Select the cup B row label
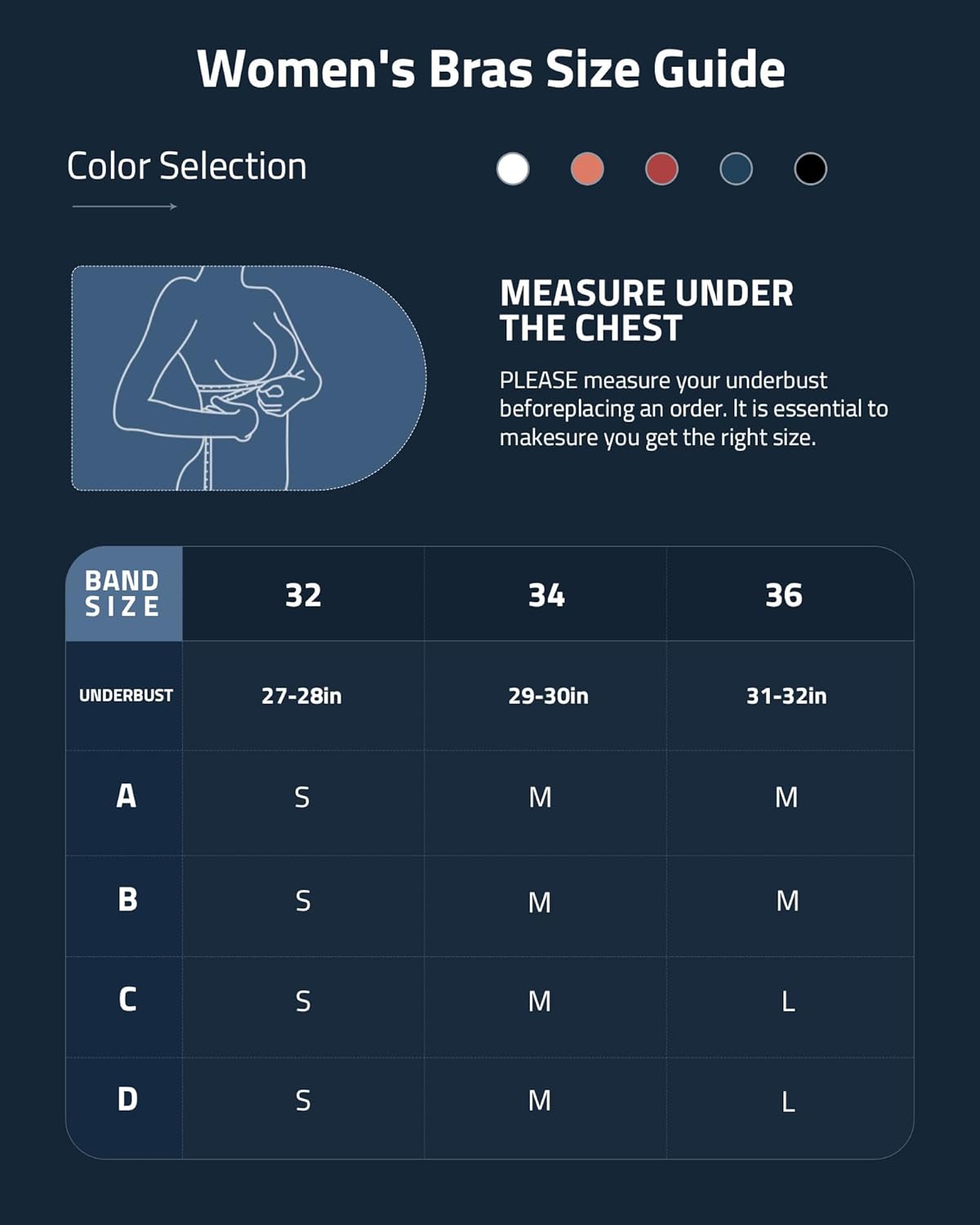The height and width of the screenshot is (1225, 980). 127,899
